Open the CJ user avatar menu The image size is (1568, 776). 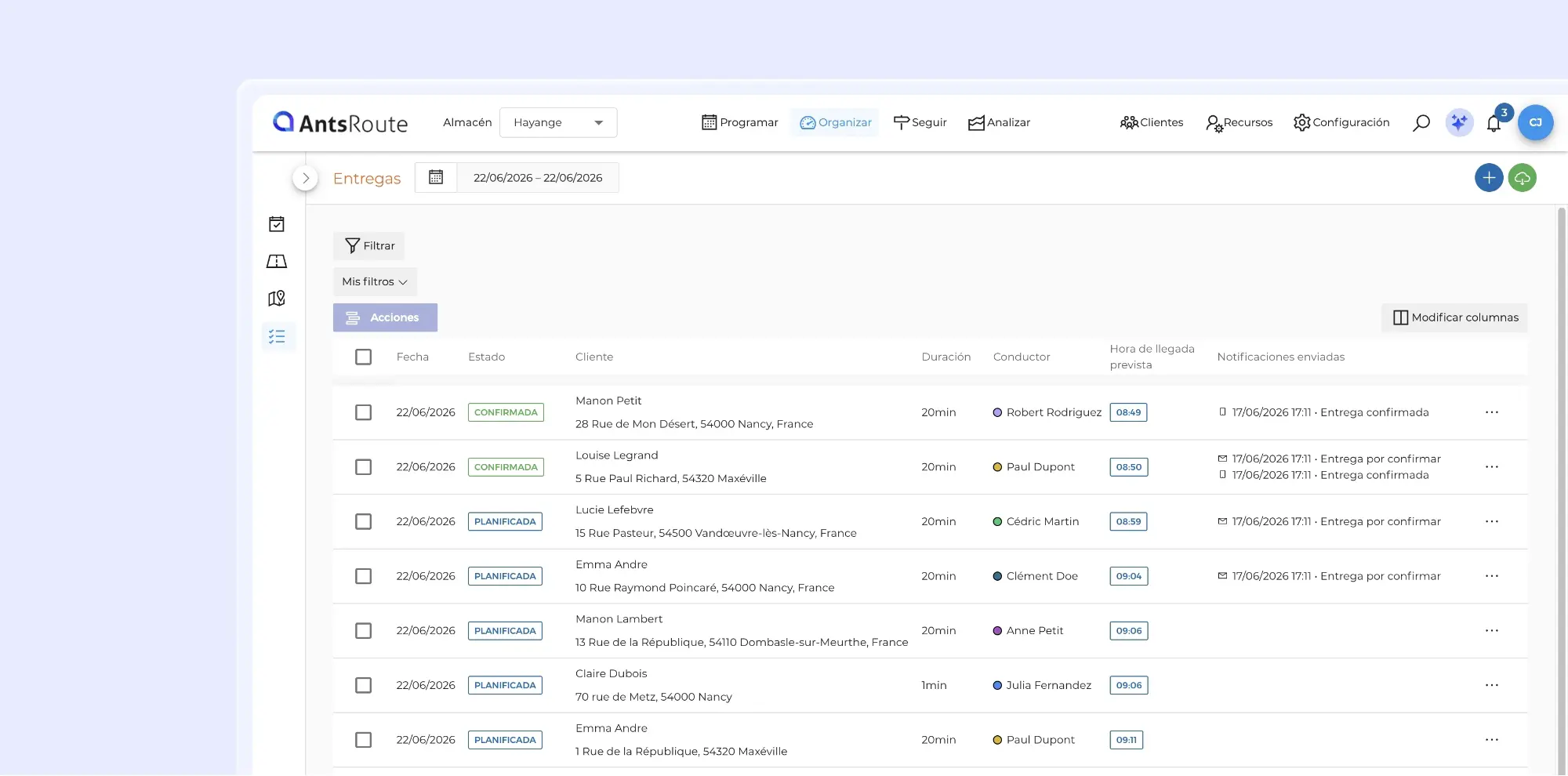(1535, 122)
